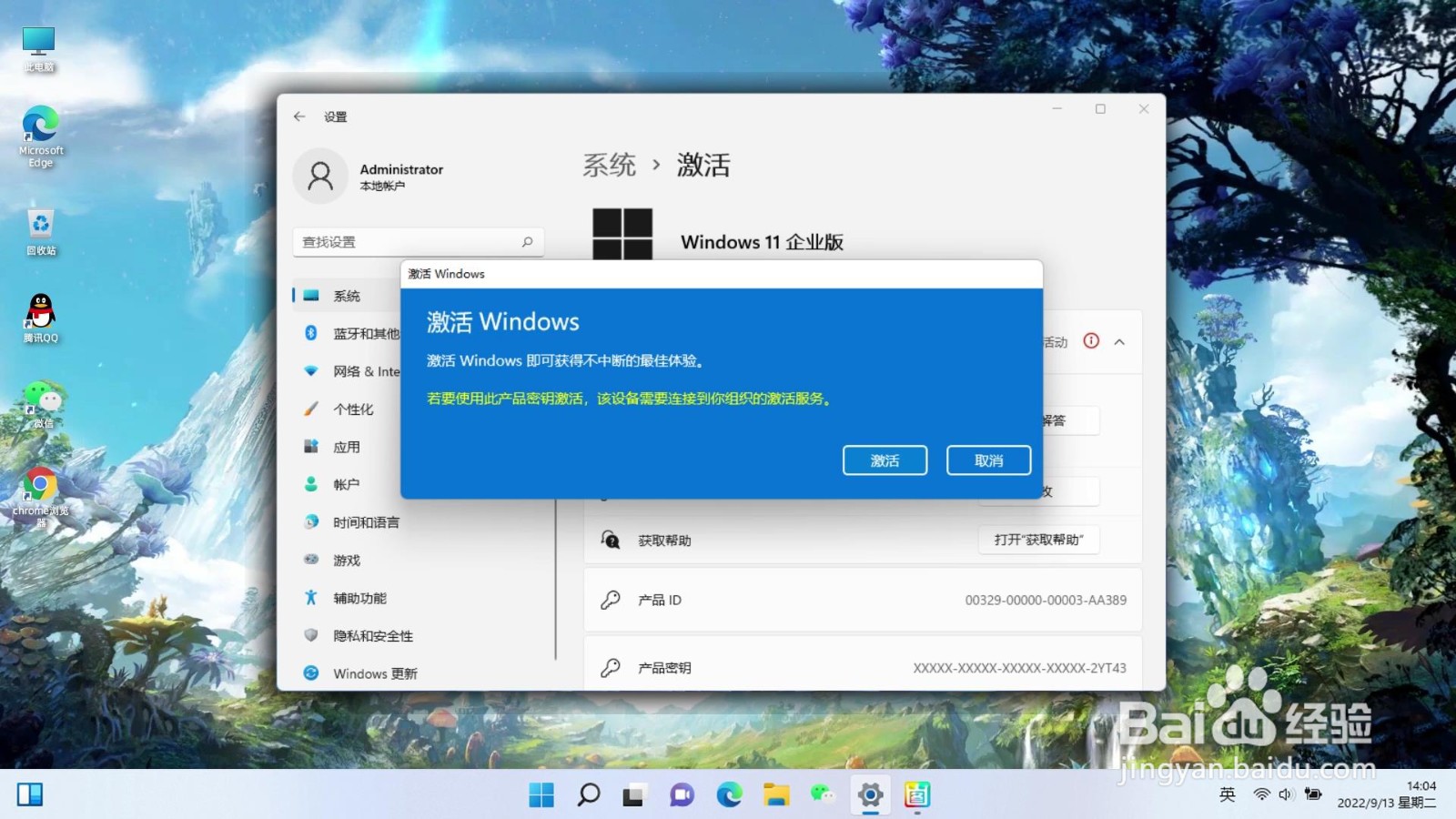Open 隐私和安全性 settings
The width and height of the screenshot is (1456, 819).
tap(373, 636)
